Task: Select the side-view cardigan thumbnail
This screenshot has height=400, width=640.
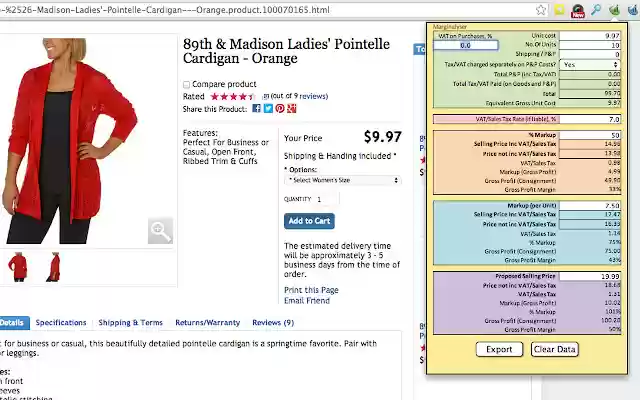Action: 52,266
